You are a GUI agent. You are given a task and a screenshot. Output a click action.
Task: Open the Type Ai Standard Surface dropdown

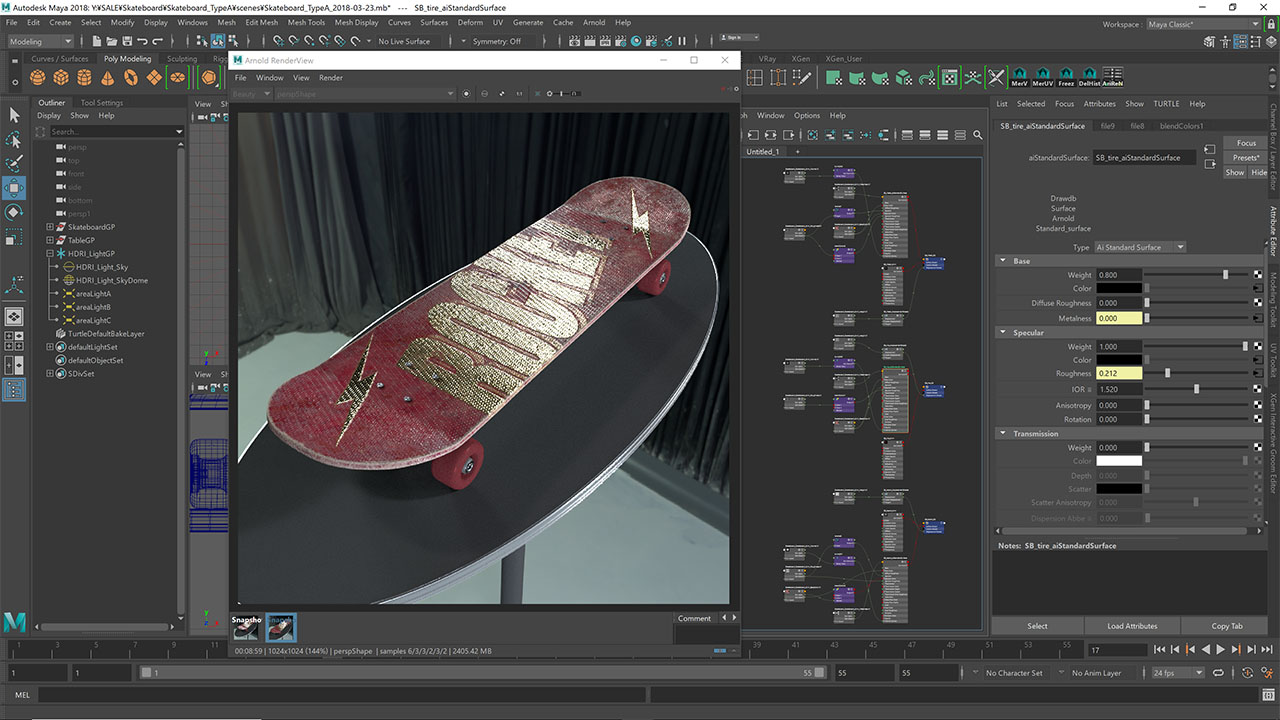(1140, 247)
